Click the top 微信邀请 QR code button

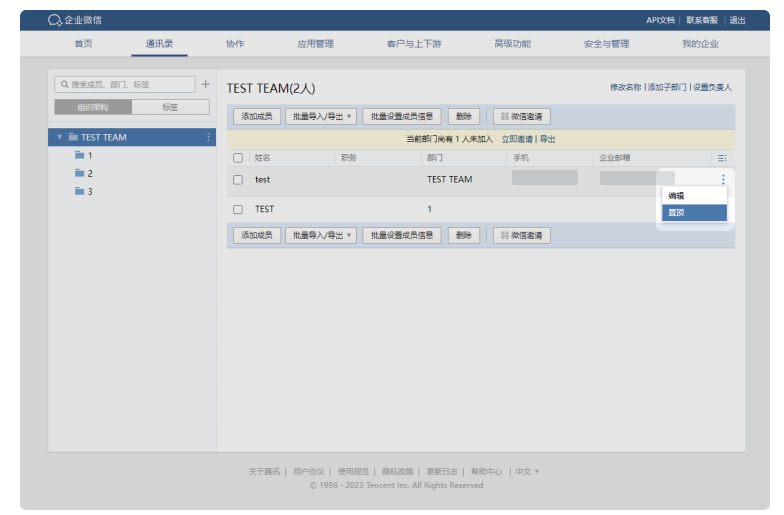[x=521, y=116]
